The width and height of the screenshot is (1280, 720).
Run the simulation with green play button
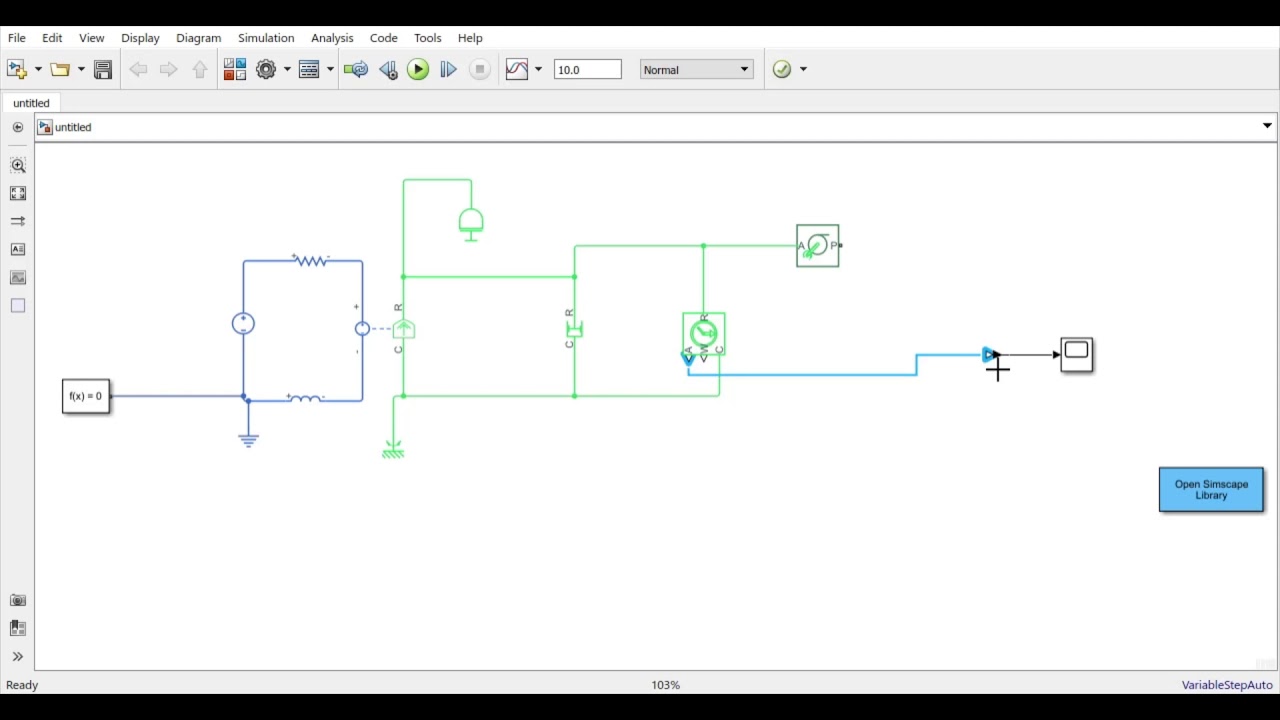tap(418, 69)
